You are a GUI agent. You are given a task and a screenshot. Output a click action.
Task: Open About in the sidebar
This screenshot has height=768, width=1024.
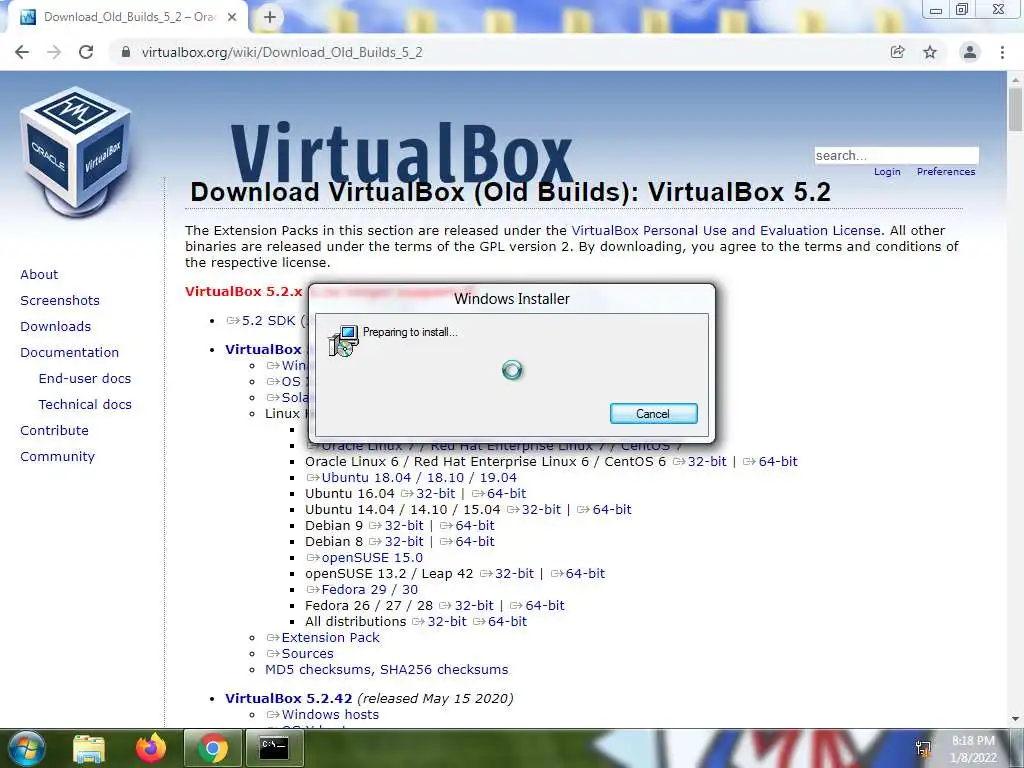(39, 274)
